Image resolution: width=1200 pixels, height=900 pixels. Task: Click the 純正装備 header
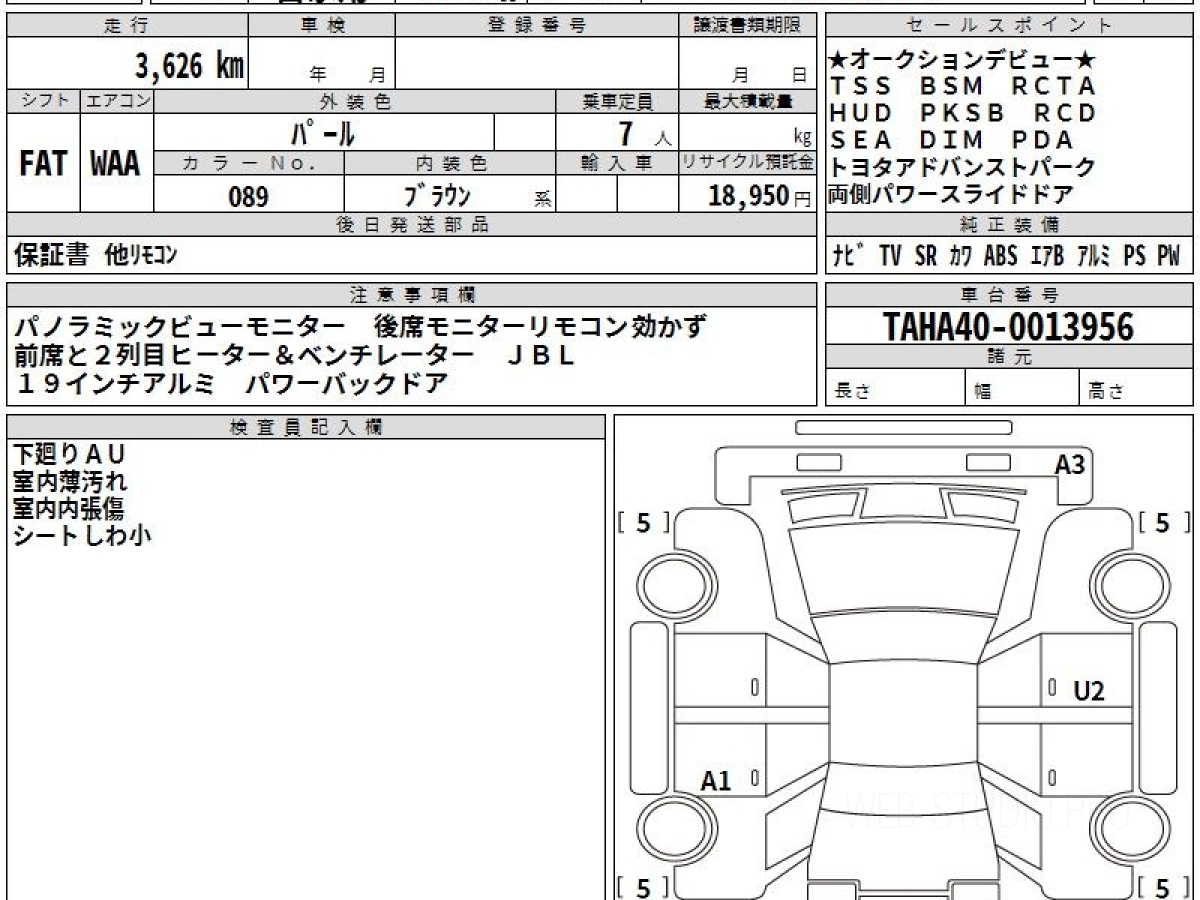pyautogui.click(x=1010, y=225)
